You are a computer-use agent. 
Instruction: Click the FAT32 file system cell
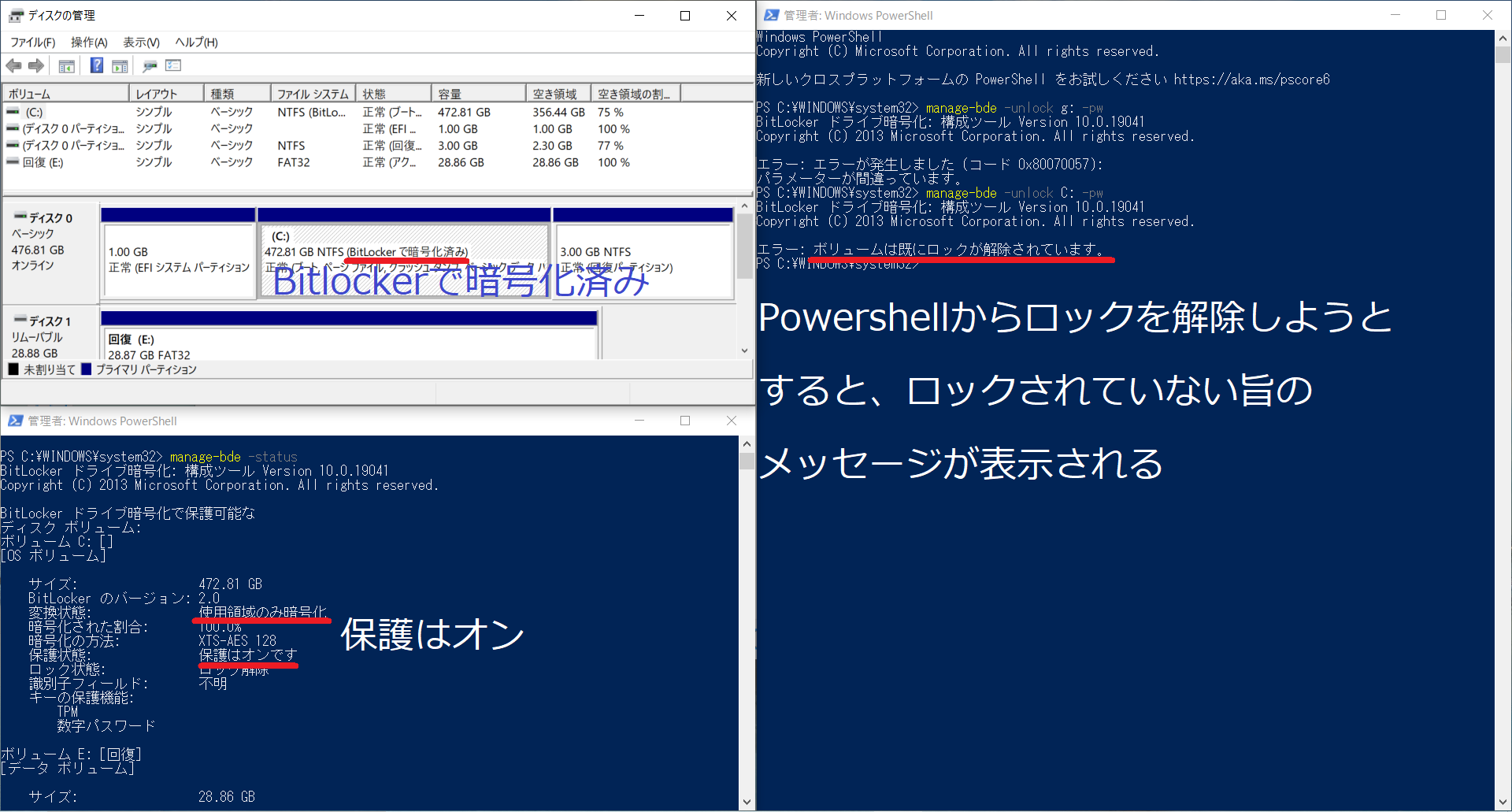[294, 162]
